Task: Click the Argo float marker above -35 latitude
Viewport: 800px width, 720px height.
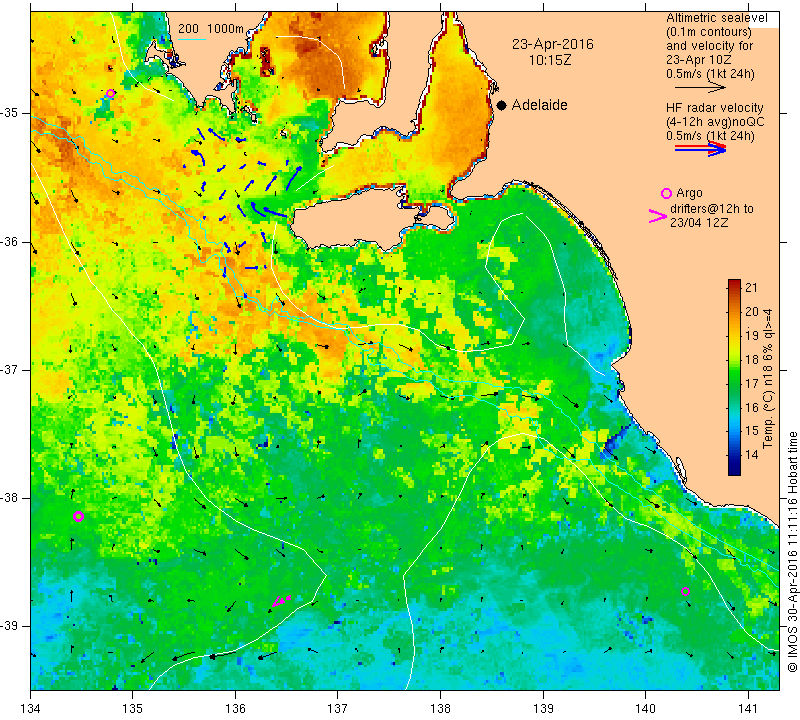Action: (x=110, y=93)
